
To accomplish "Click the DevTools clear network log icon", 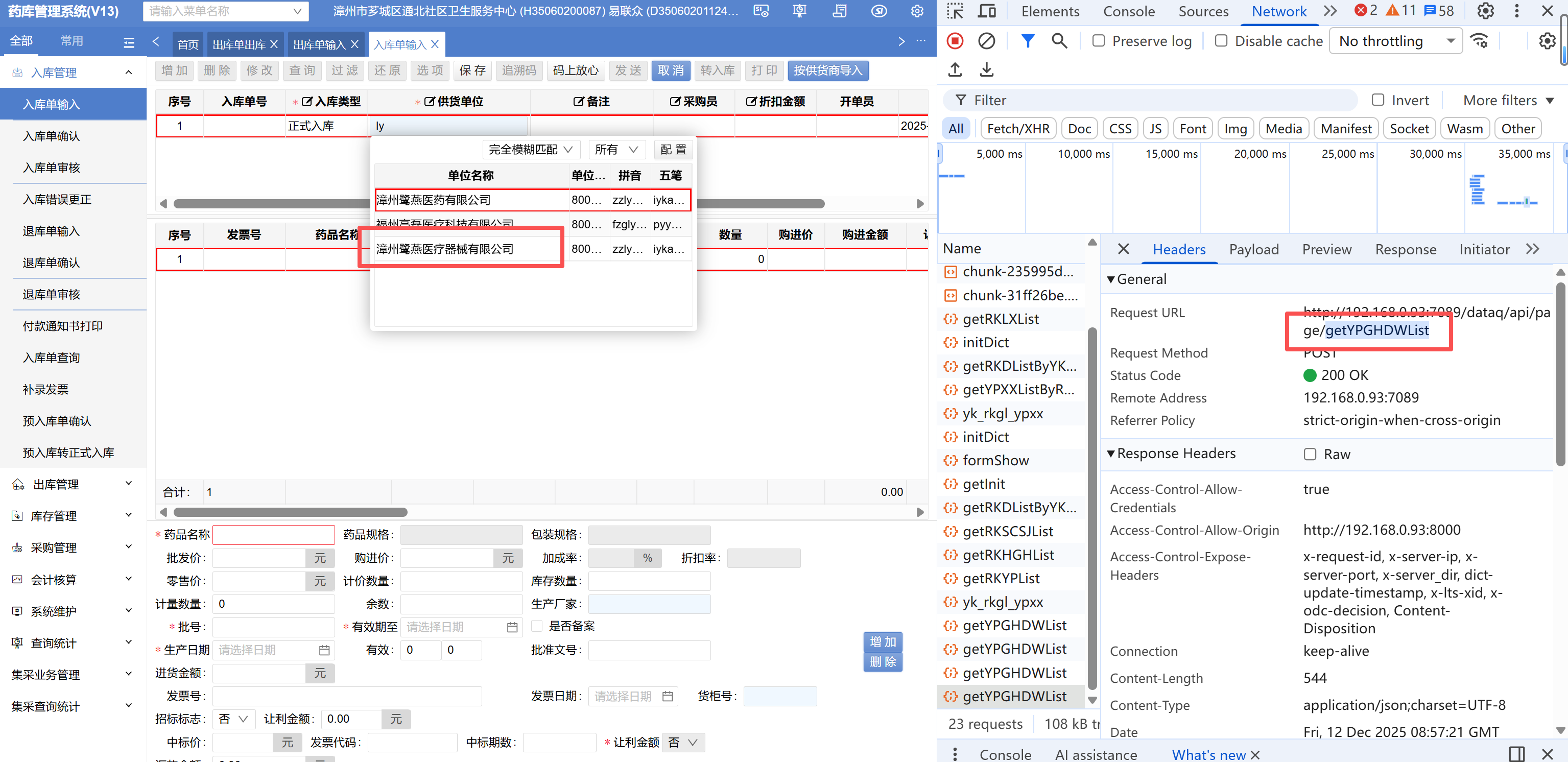I will click(x=986, y=41).
